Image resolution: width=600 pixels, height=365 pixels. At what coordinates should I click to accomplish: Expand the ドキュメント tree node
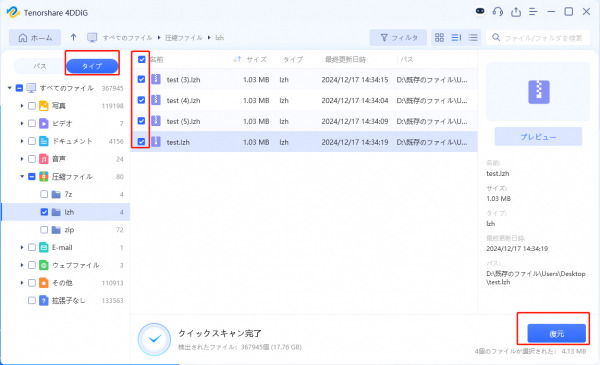point(22,141)
